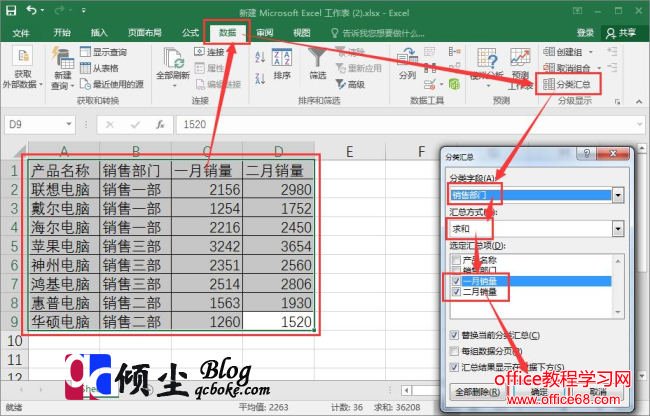Select cell containing 华硕电脑

click(x=64, y=322)
